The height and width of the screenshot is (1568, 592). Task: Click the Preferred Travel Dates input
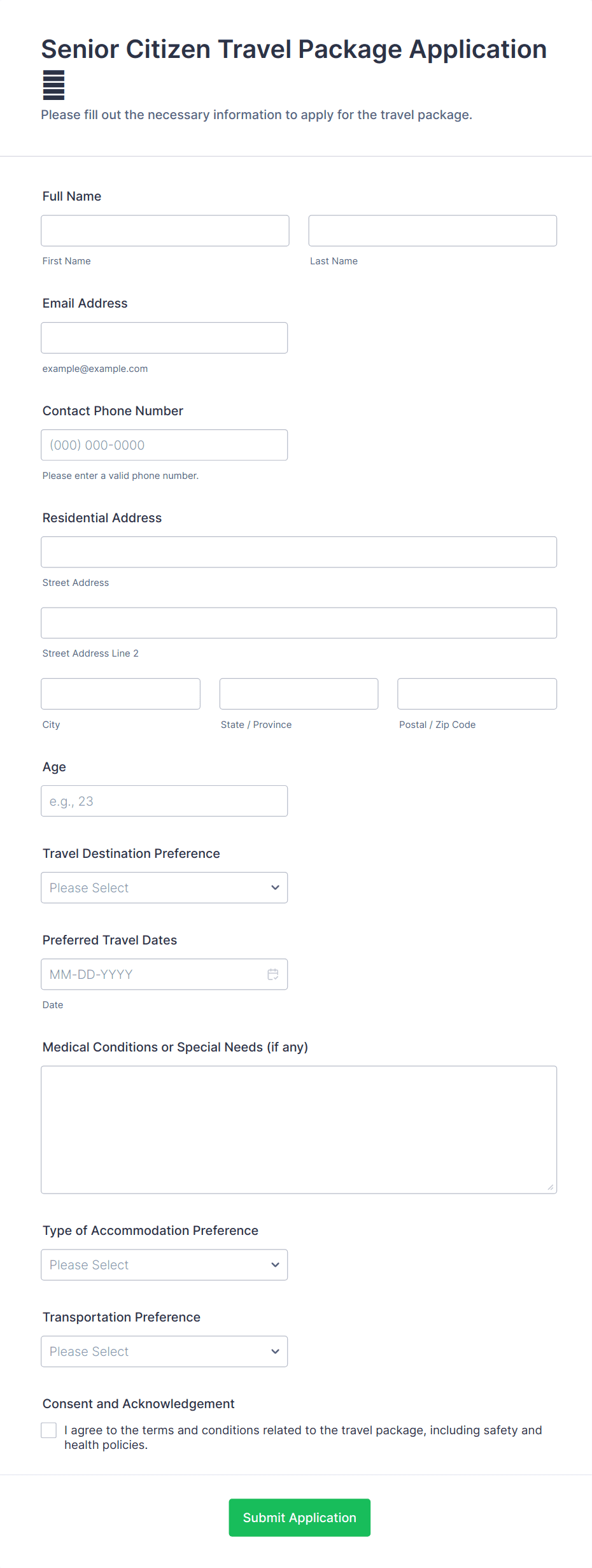pos(153,974)
